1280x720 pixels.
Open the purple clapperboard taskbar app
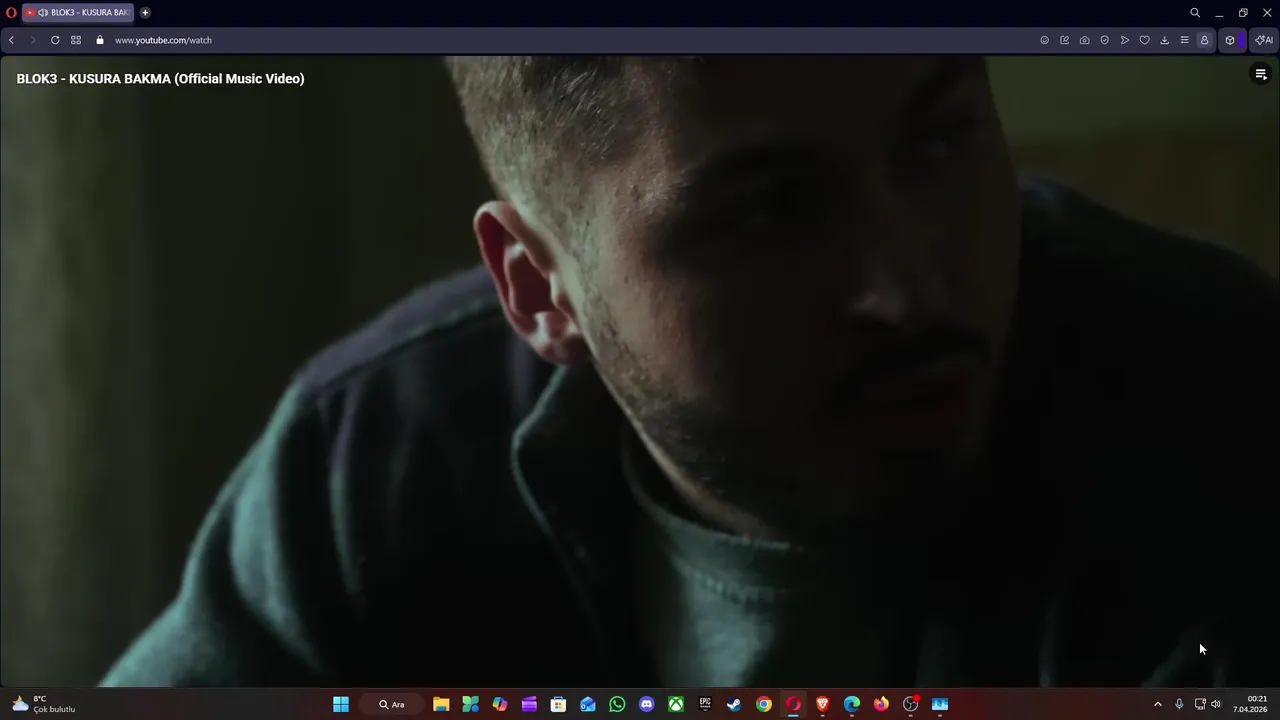pyautogui.click(x=529, y=704)
